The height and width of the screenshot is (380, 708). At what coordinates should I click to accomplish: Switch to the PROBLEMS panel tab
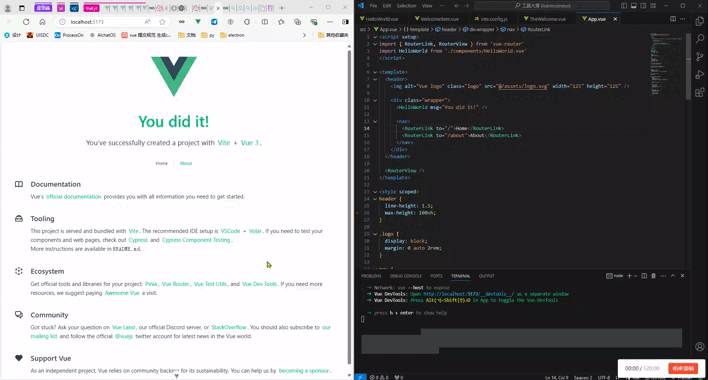point(371,276)
